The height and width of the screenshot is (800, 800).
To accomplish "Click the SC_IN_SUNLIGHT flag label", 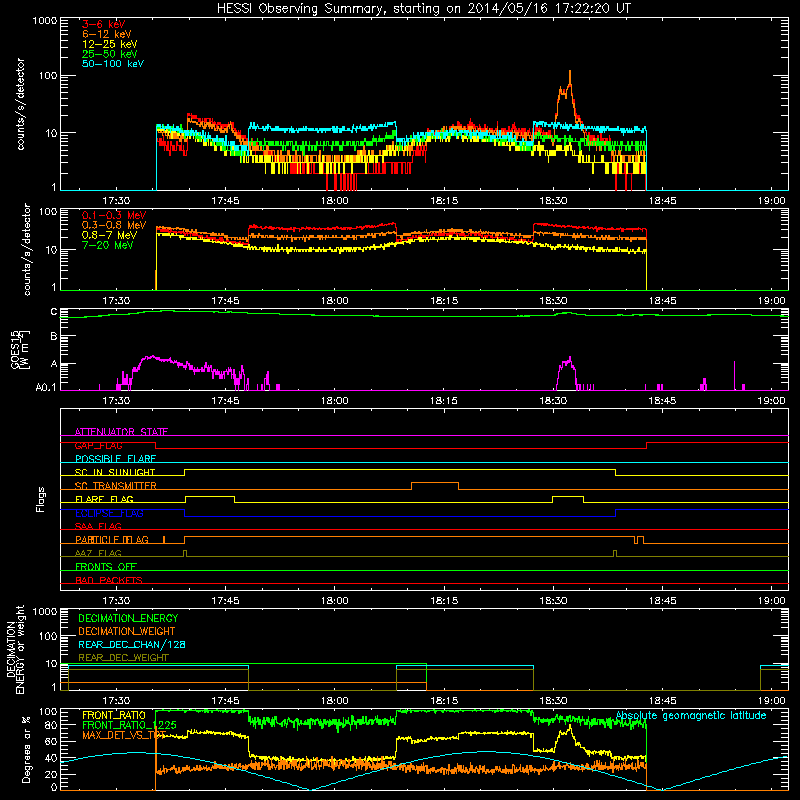I will [115, 472].
